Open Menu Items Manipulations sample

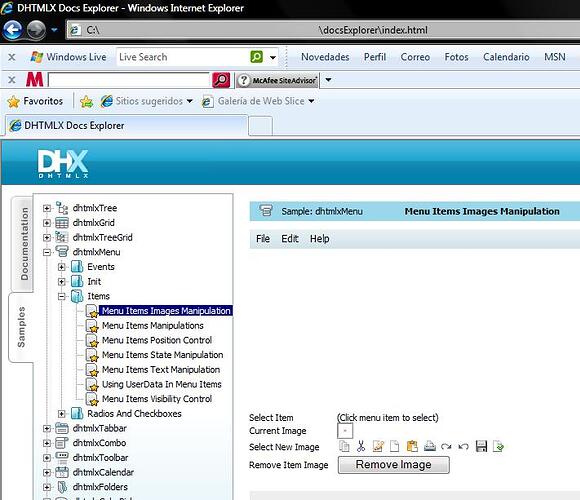pyautogui.click(x=152, y=325)
